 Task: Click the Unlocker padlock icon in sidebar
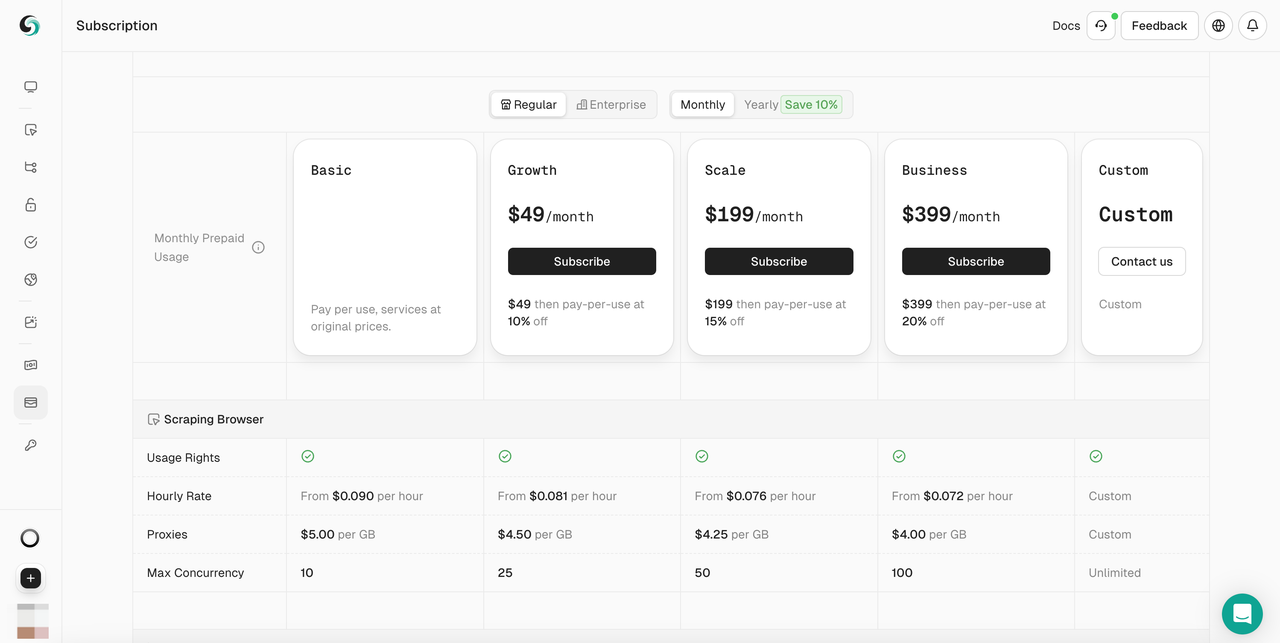[x=30, y=204]
